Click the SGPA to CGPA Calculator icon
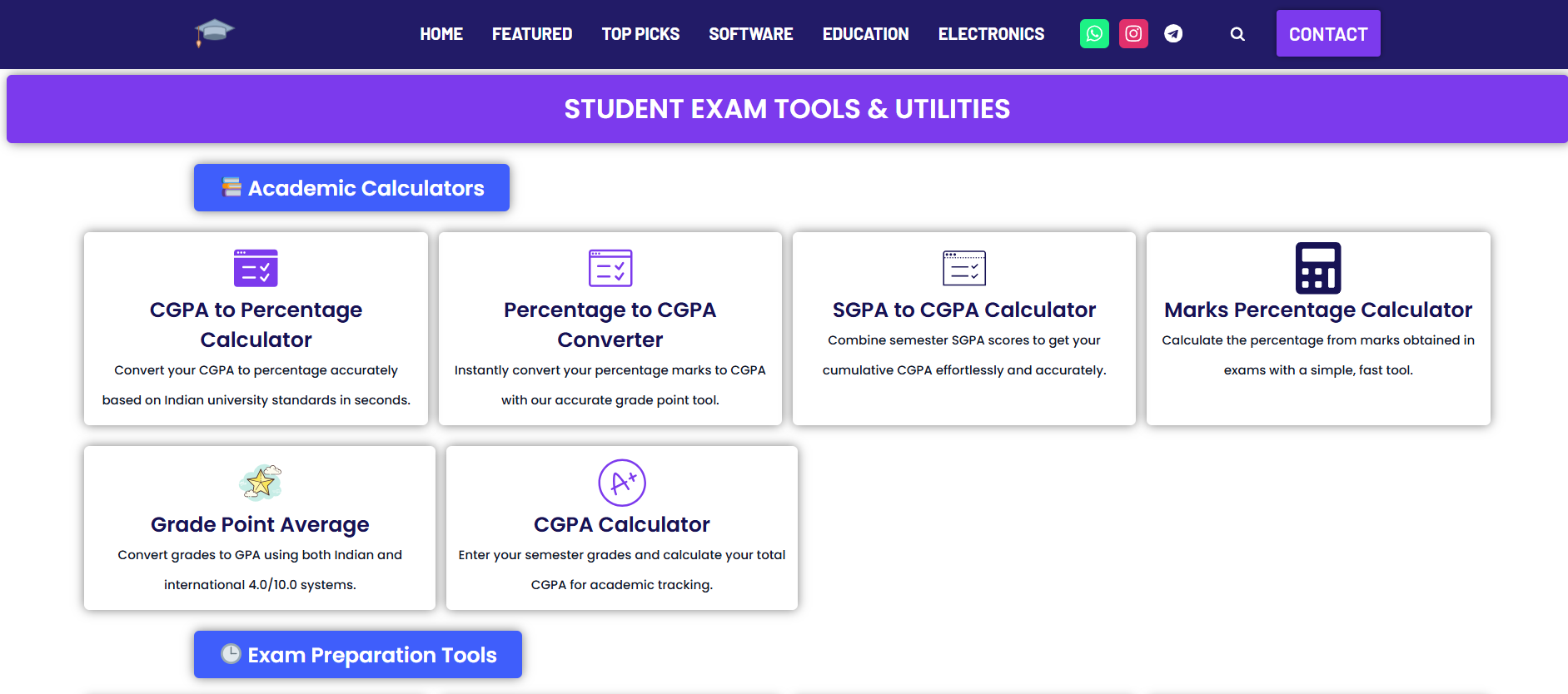1568x694 pixels. click(x=964, y=268)
